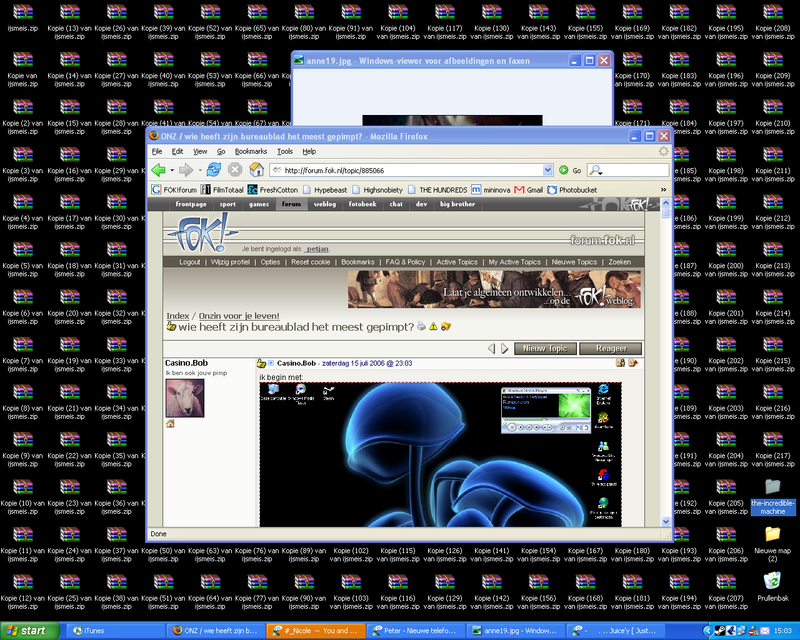
Task: Open the Tools menu in Firefox
Action: pos(285,152)
